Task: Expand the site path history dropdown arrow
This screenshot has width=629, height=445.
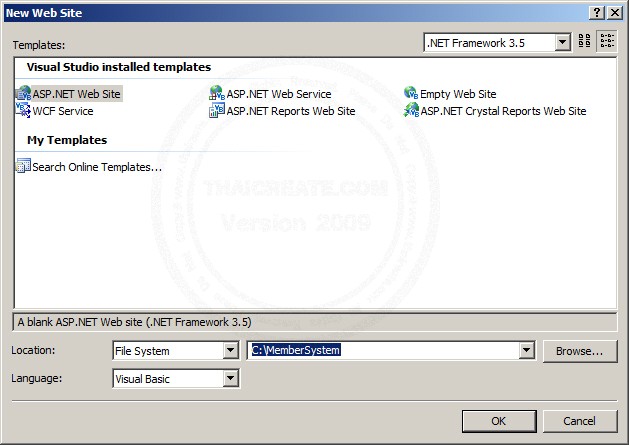Action: point(526,350)
